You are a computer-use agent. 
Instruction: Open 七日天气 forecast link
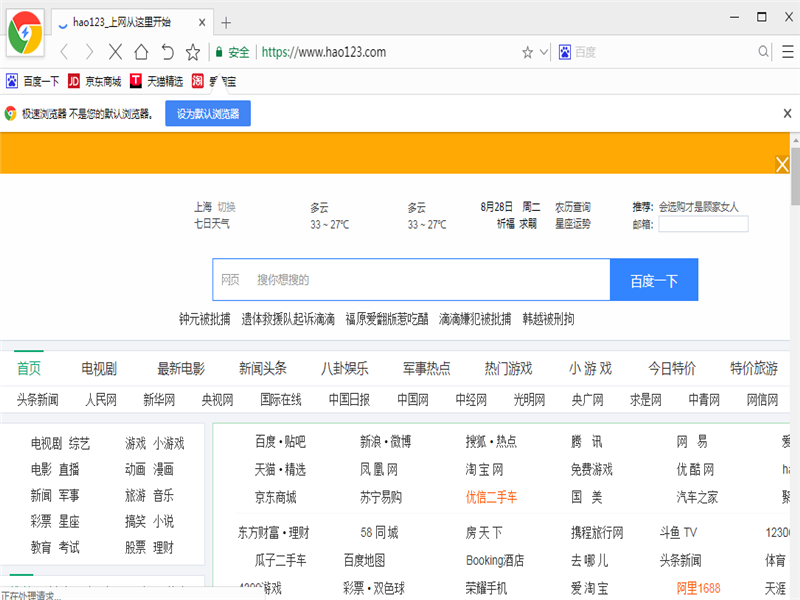(212, 223)
